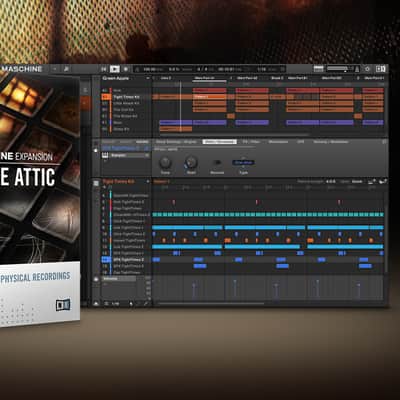
Task: Click the 1/16 step grid value at the bottom
Action: [x=115, y=304]
